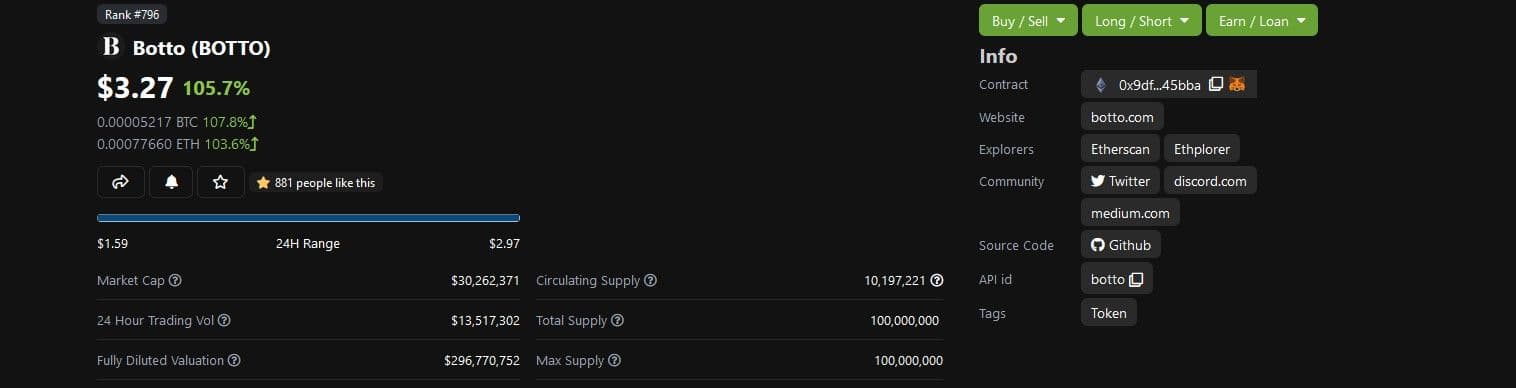Open the Buy / Sell dropdown
This screenshot has height=388, width=1516.
(x=1028, y=21)
